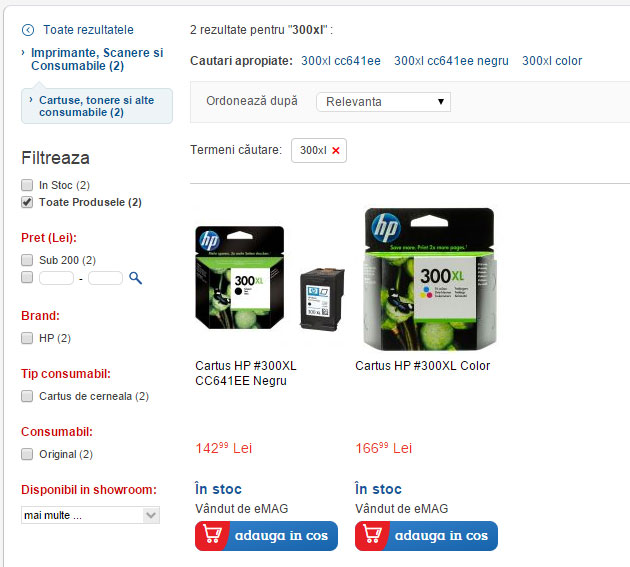Click the minimum price input field
This screenshot has width=630, height=567.
coord(56,278)
